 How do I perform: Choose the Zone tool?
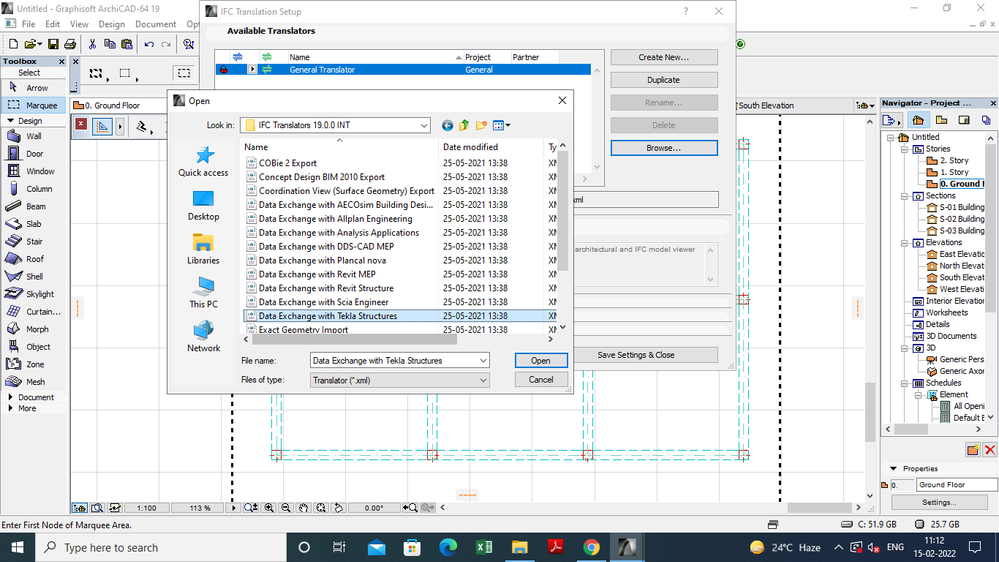pyautogui.click(x=34, y=364)
